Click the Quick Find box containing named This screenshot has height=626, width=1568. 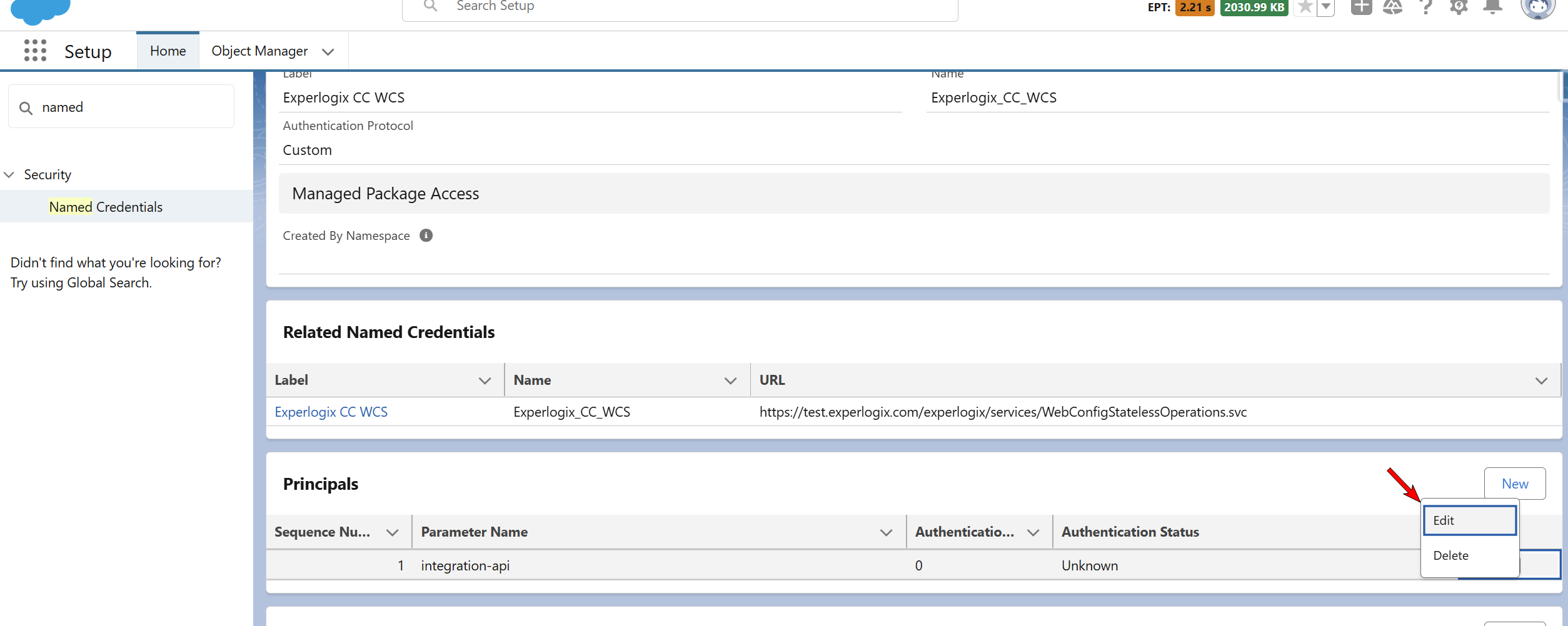click(121, 107)
